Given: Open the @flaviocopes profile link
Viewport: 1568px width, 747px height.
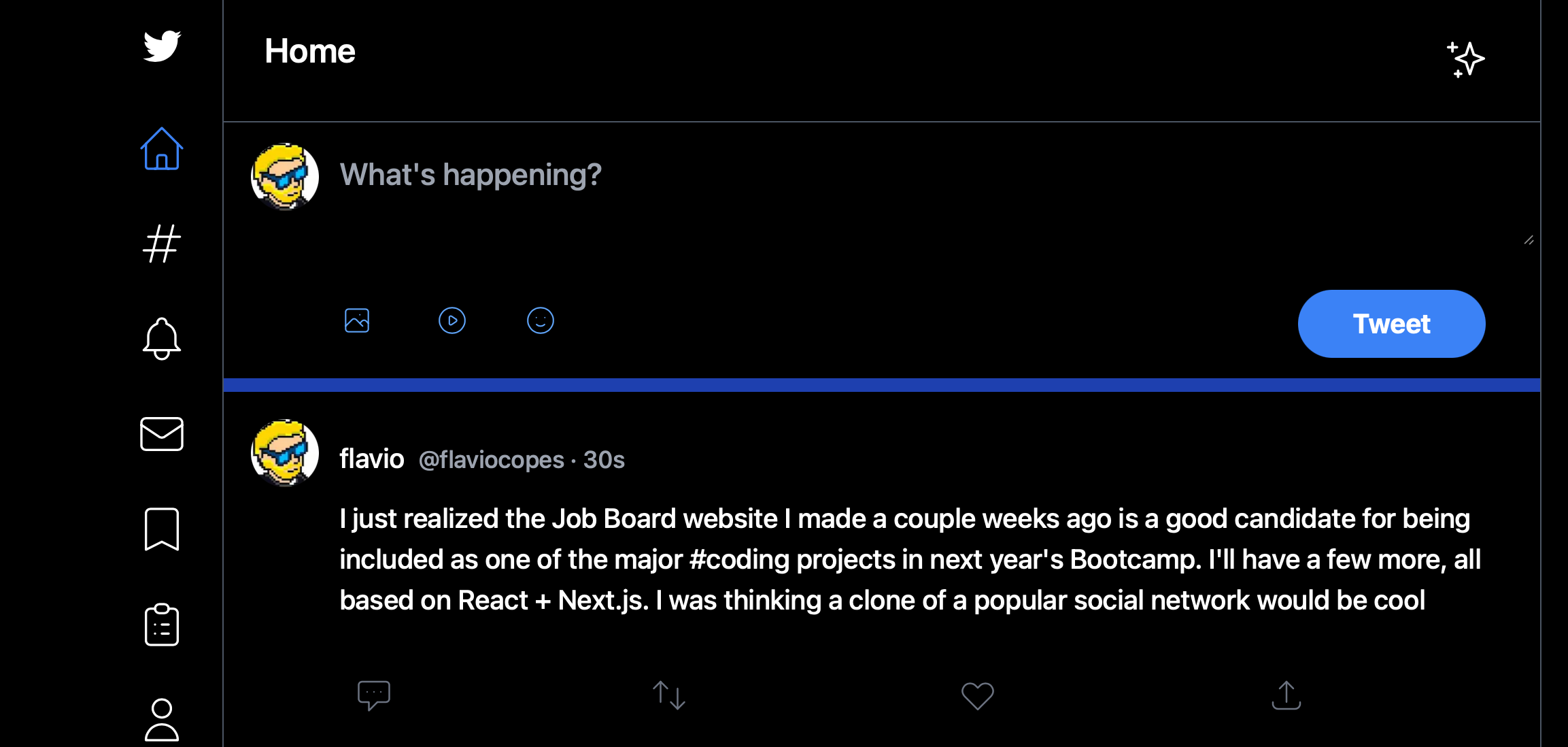Looking at the screenshot, I should [x=492, y=460].
